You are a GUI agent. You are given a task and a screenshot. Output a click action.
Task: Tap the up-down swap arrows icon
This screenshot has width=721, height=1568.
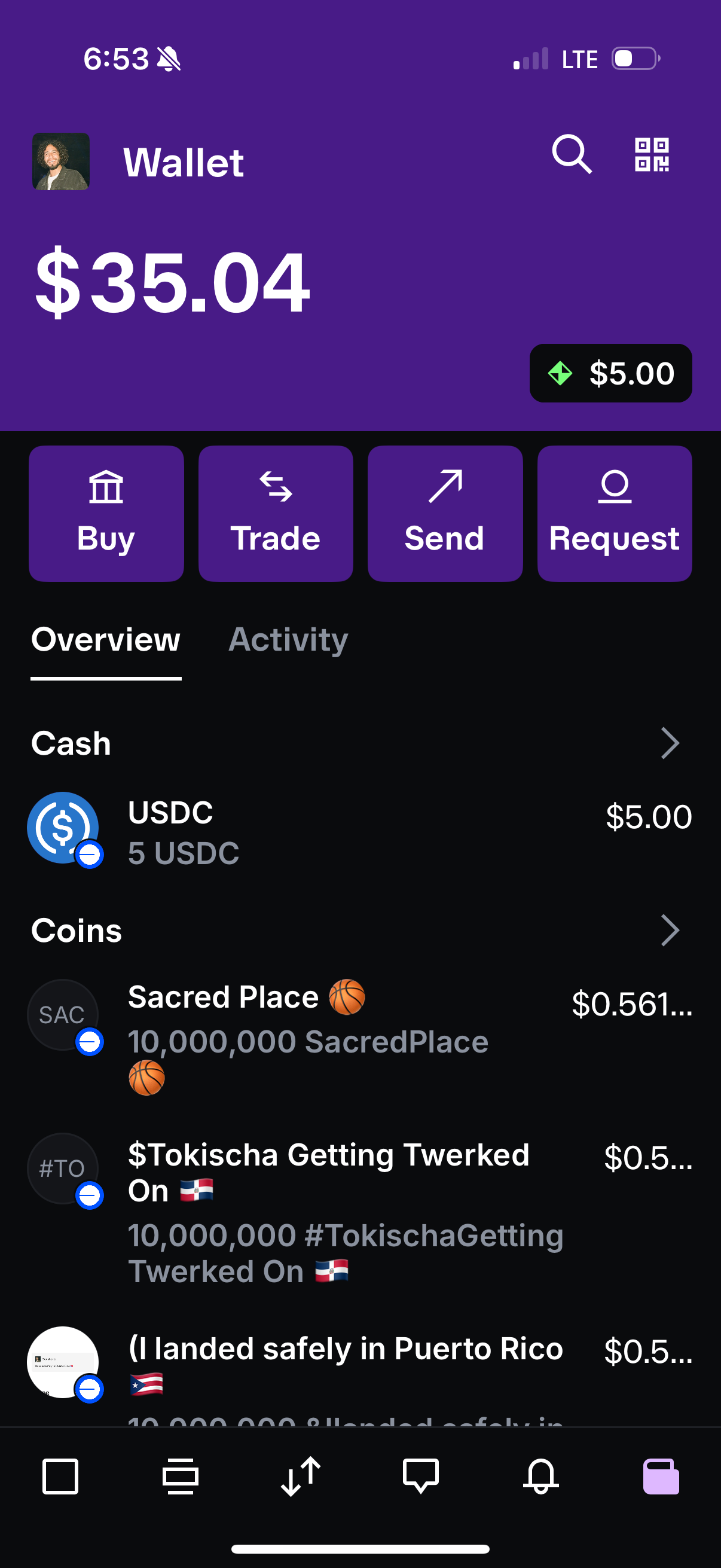301,1476
